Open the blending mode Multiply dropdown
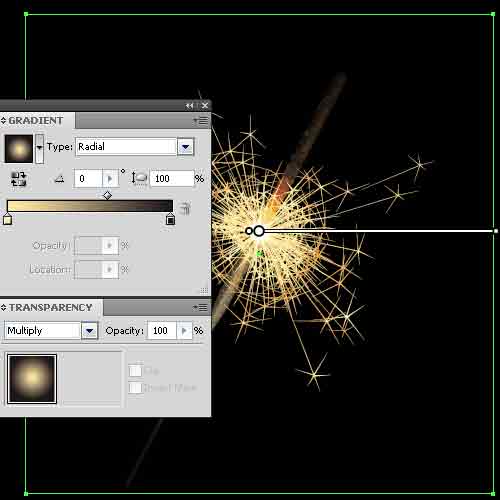This screenshot has width=500, height=500. tap(89, 331)
